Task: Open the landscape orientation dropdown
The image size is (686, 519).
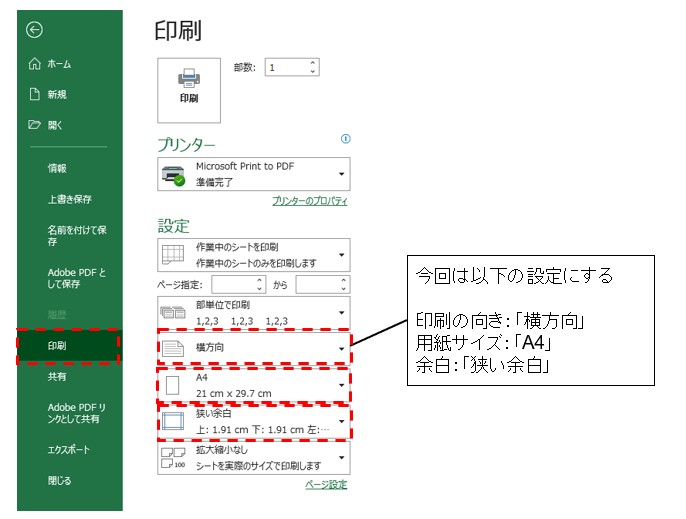Action: tap(254, 348)
